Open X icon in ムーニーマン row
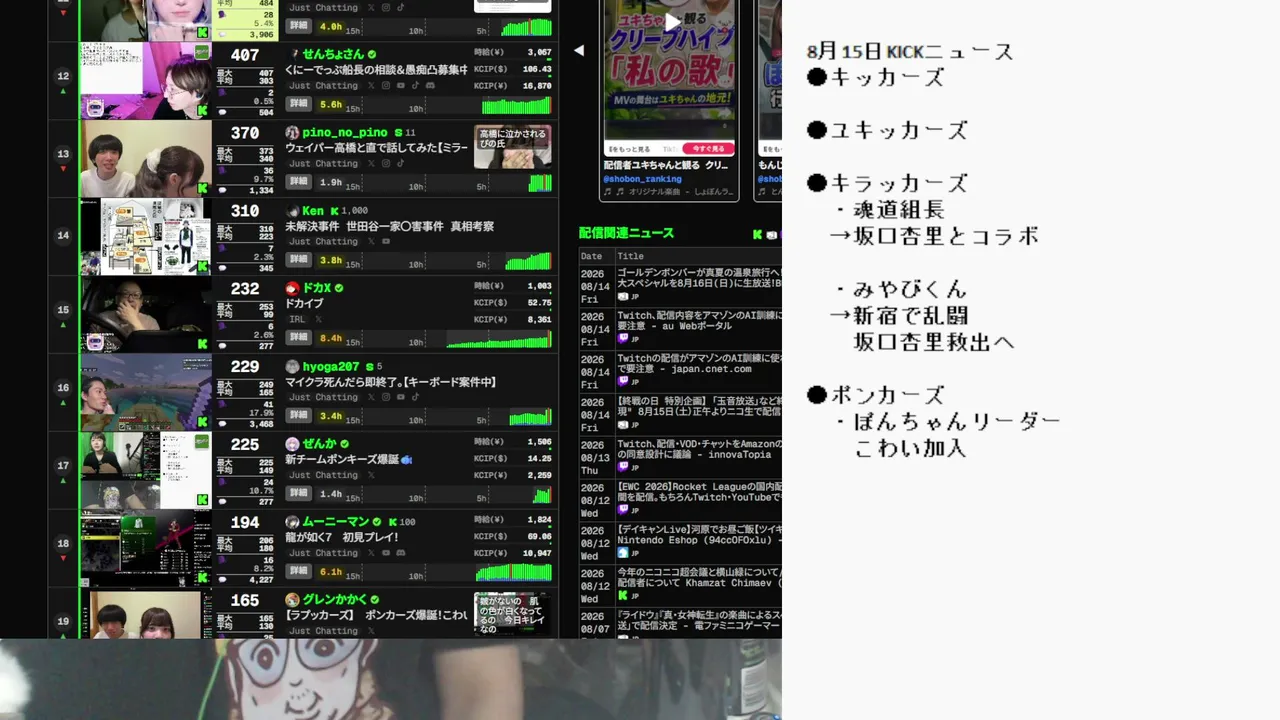The width and height of the screenshot is (1280, 720). (x=371, y=554)
